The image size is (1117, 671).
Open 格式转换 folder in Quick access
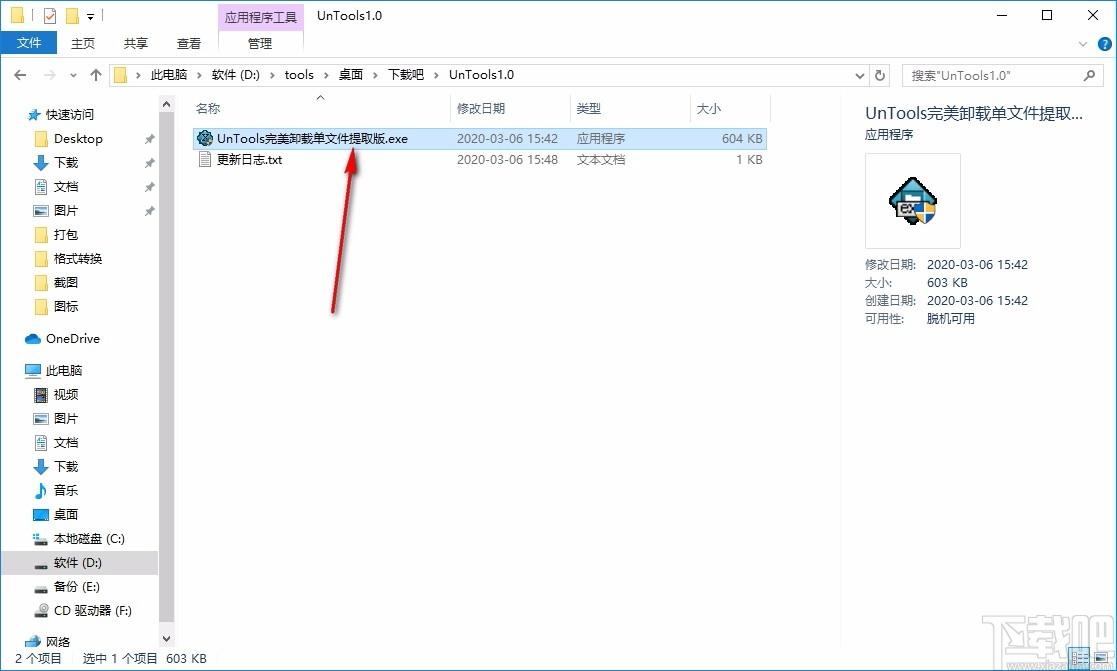78,259
